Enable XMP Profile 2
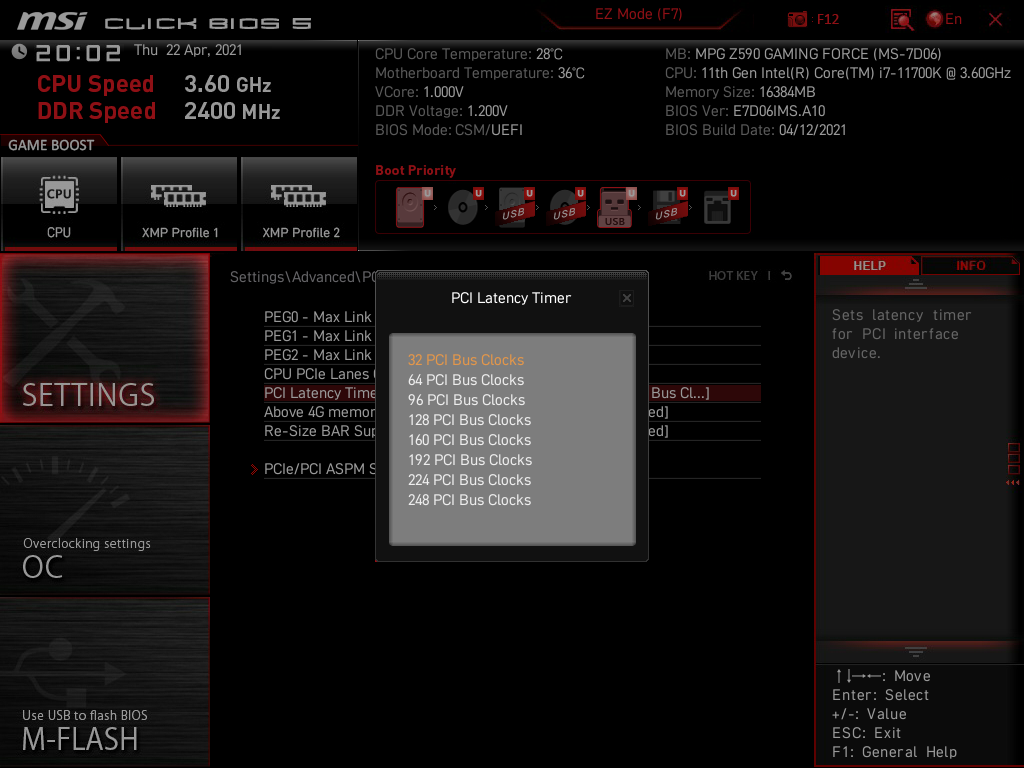This screenshot has height=768, width=1024. 300,204
